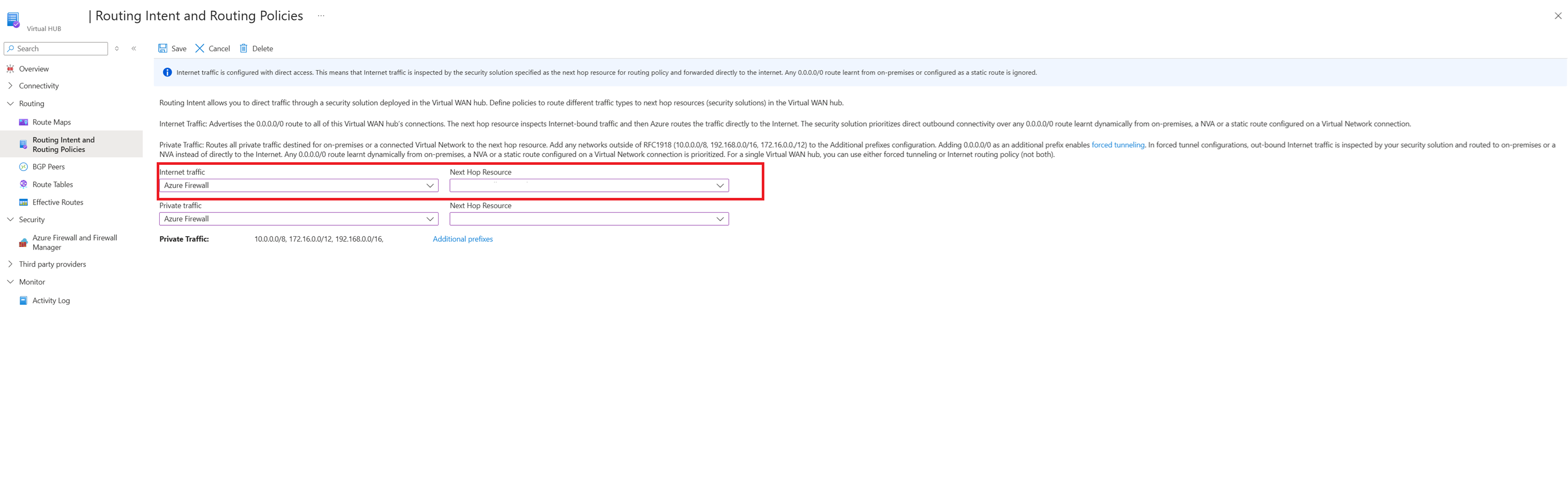Focus the sidebar Search field
The height and width of the screenshot is (496, 1568).
[56, 49]
